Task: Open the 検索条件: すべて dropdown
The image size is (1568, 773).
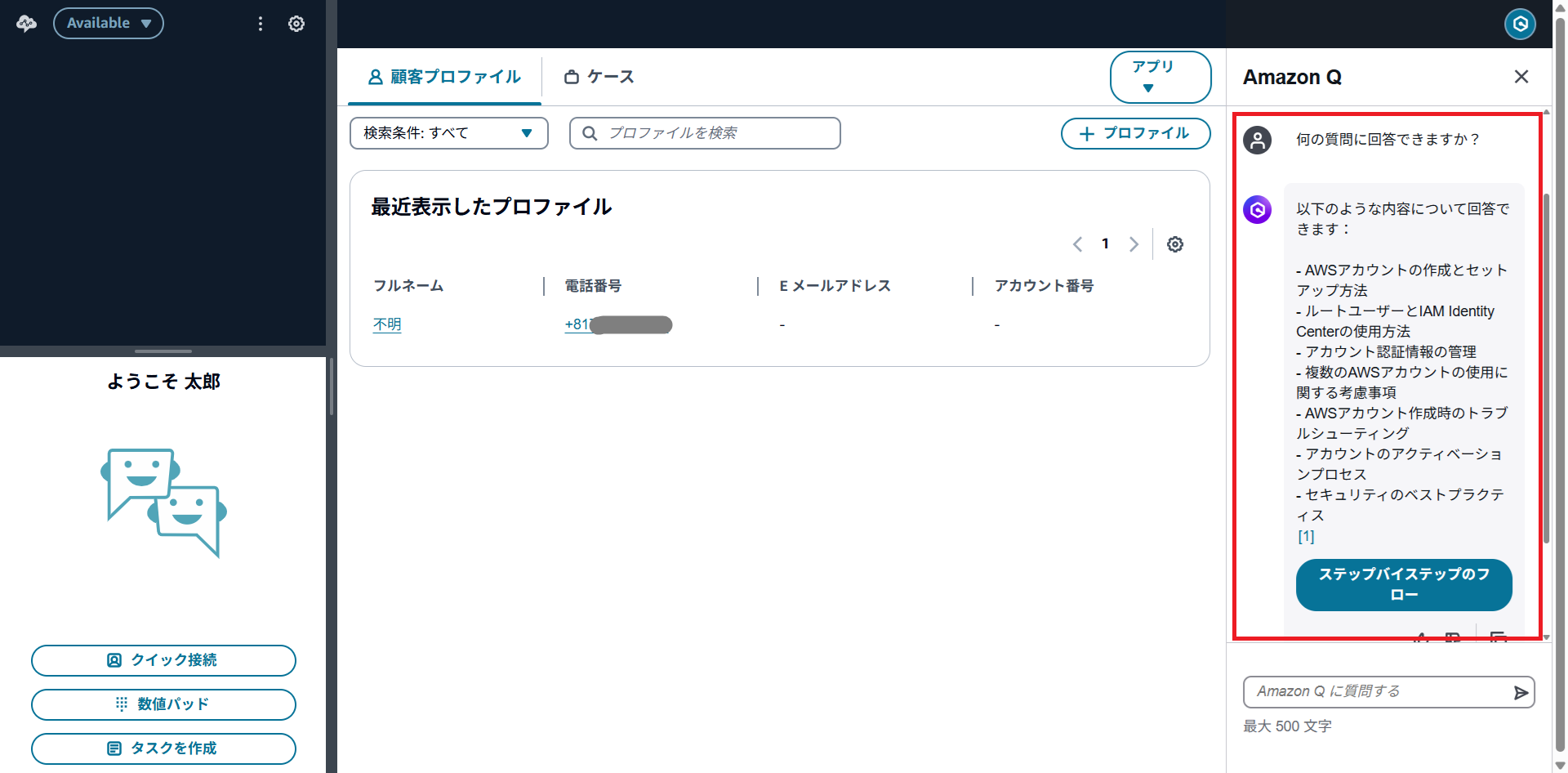Action: [449, 133]
